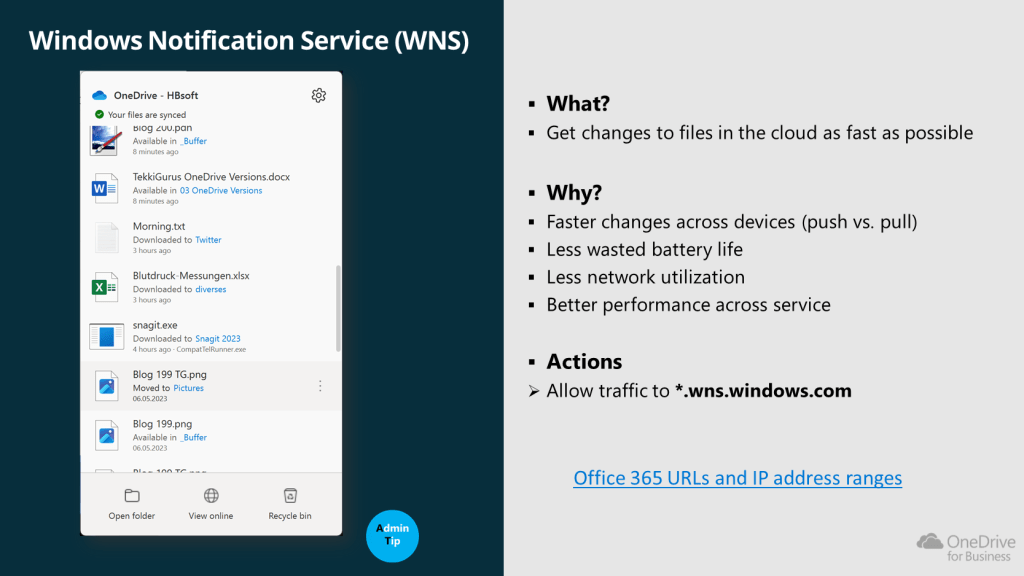Click Excel icon for Blutdruck-Messungen.xlsx

tap(105, 286)
